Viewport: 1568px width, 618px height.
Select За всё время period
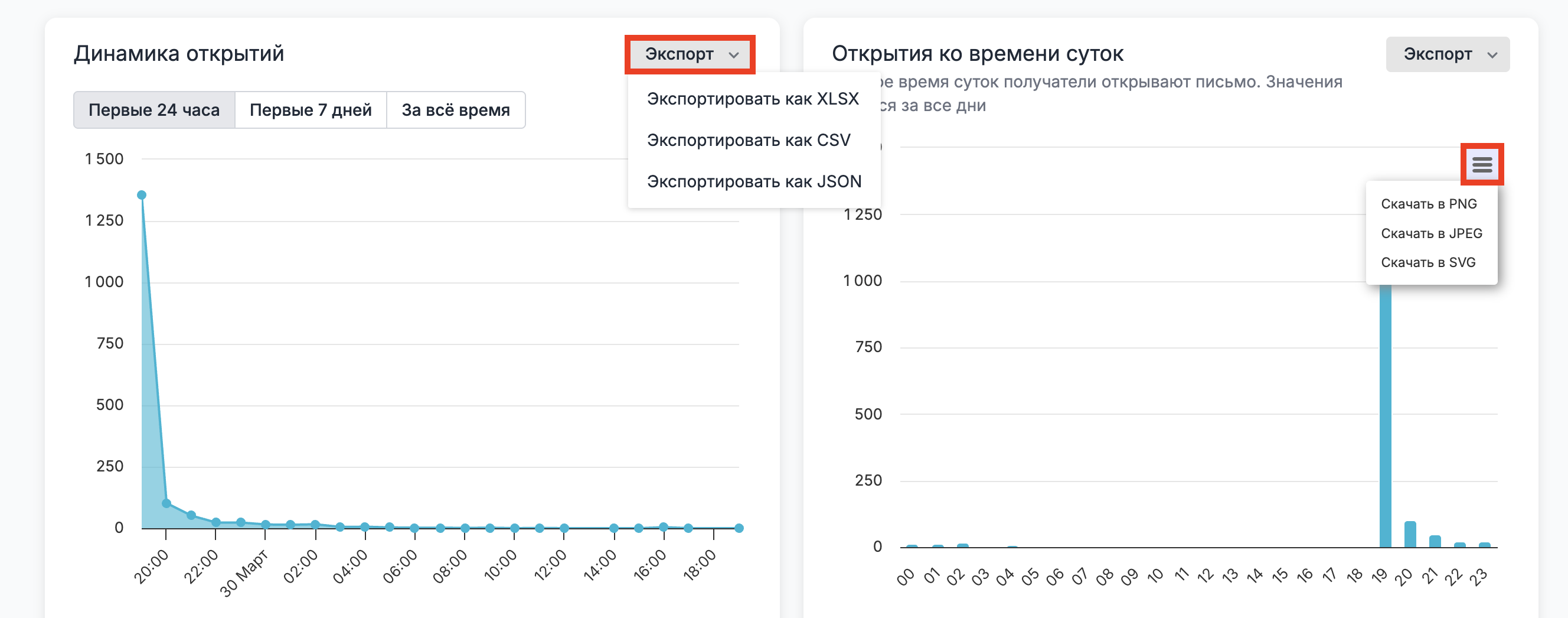455,110
